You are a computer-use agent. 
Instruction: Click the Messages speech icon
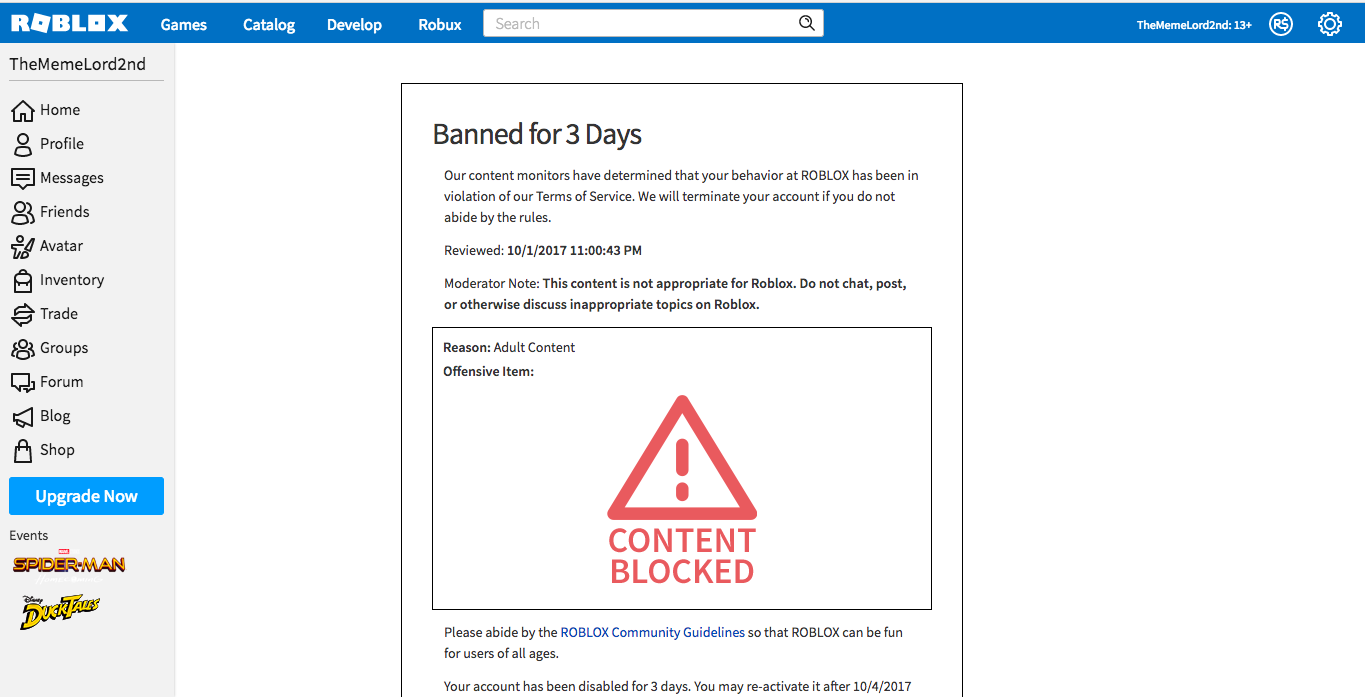[22, 179]
